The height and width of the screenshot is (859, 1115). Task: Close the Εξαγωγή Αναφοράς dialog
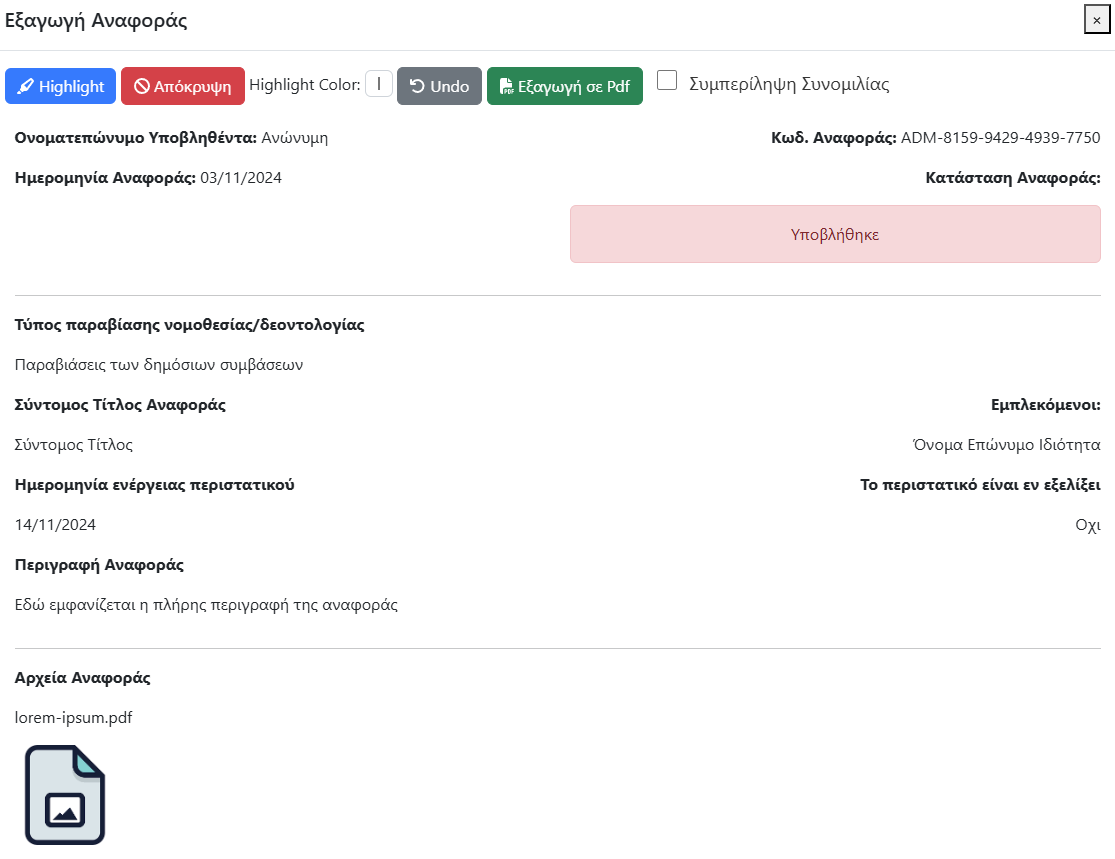pos(1097,20)
